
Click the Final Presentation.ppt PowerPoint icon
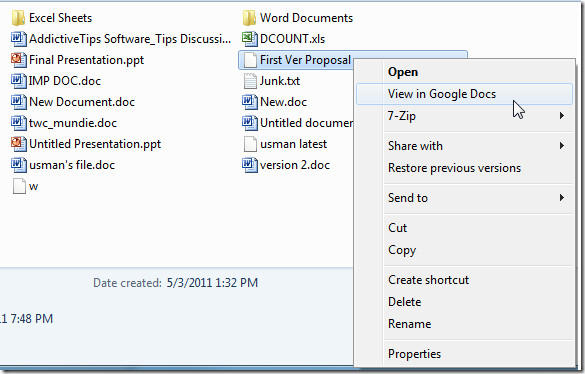coord(19,60)
